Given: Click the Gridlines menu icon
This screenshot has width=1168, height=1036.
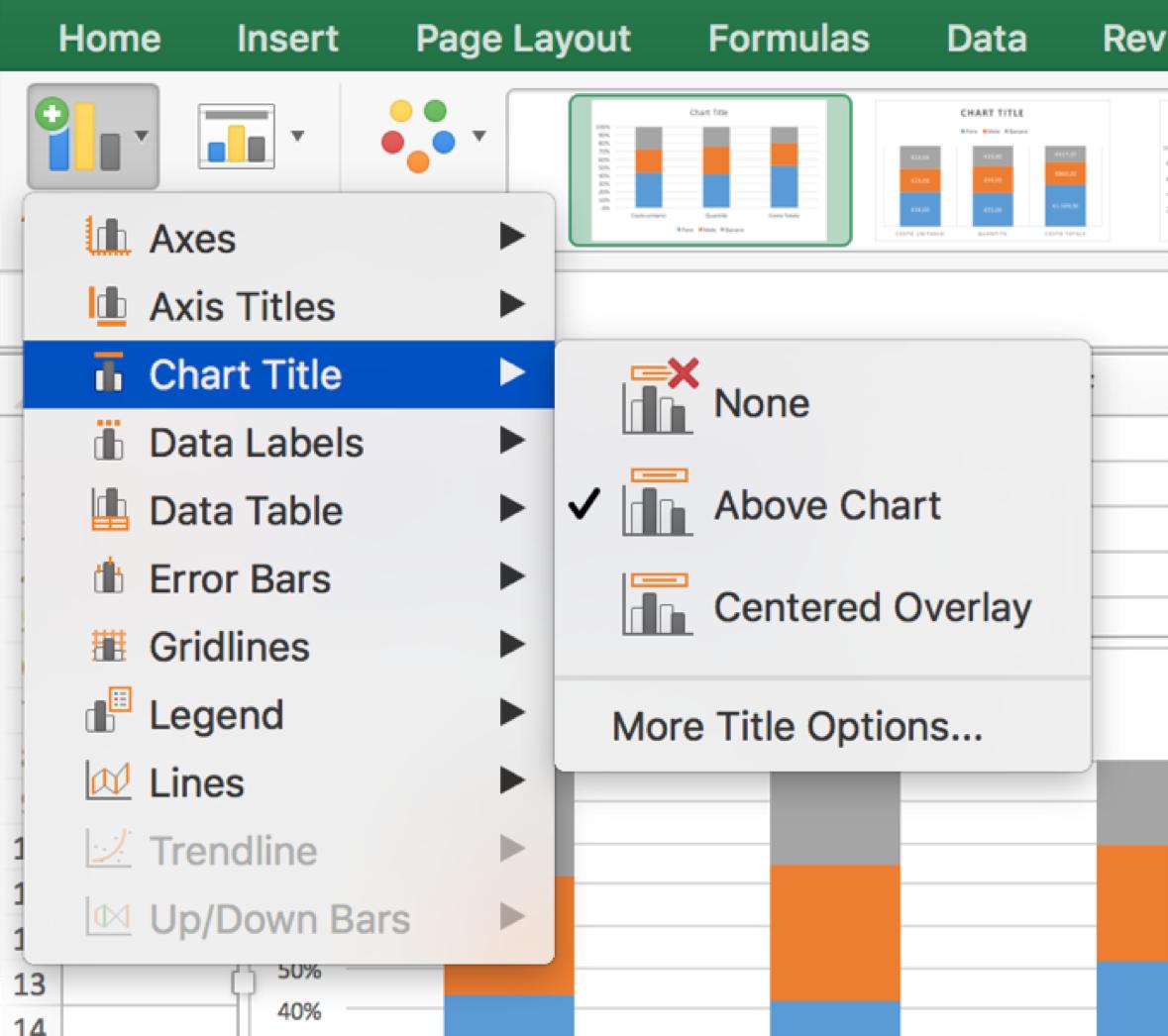Looking at the screenshot, I should (x=108, y=647).
